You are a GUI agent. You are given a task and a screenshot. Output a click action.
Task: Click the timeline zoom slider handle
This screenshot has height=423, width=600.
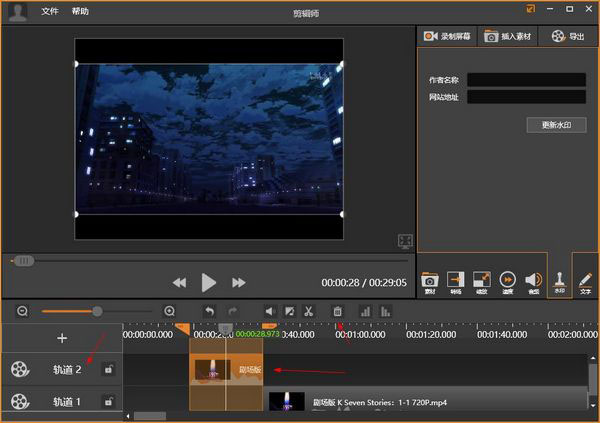pos(97,312)
